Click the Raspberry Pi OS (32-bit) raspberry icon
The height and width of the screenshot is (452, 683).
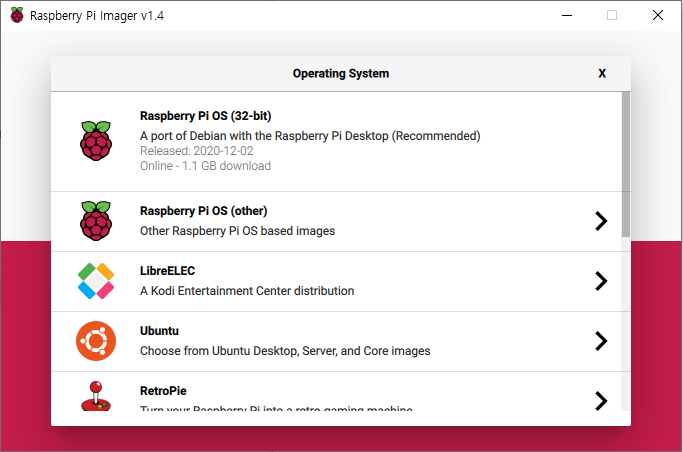point(96,141)
